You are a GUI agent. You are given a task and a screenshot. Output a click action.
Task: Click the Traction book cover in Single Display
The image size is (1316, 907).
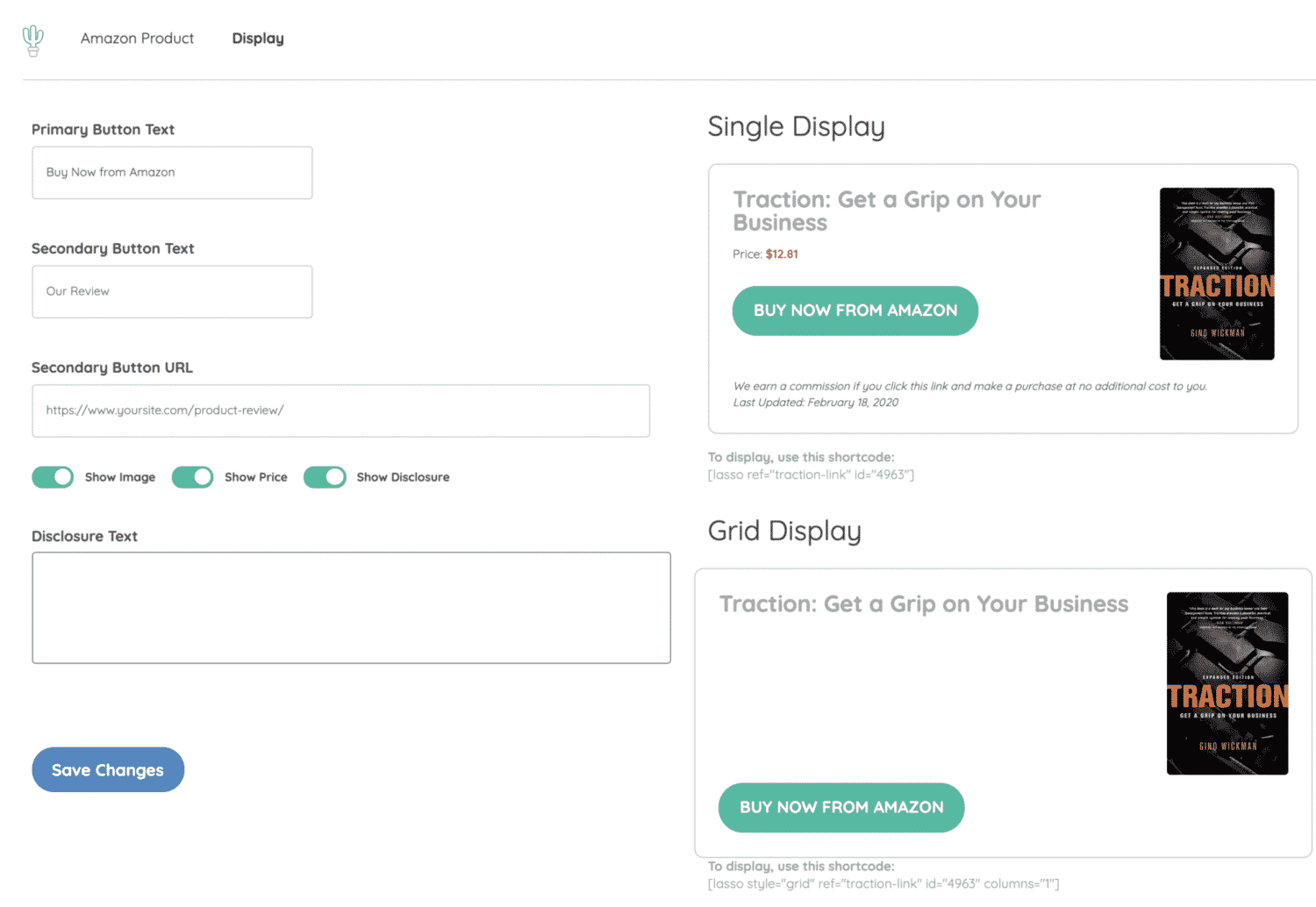(x=1217, y=274)
